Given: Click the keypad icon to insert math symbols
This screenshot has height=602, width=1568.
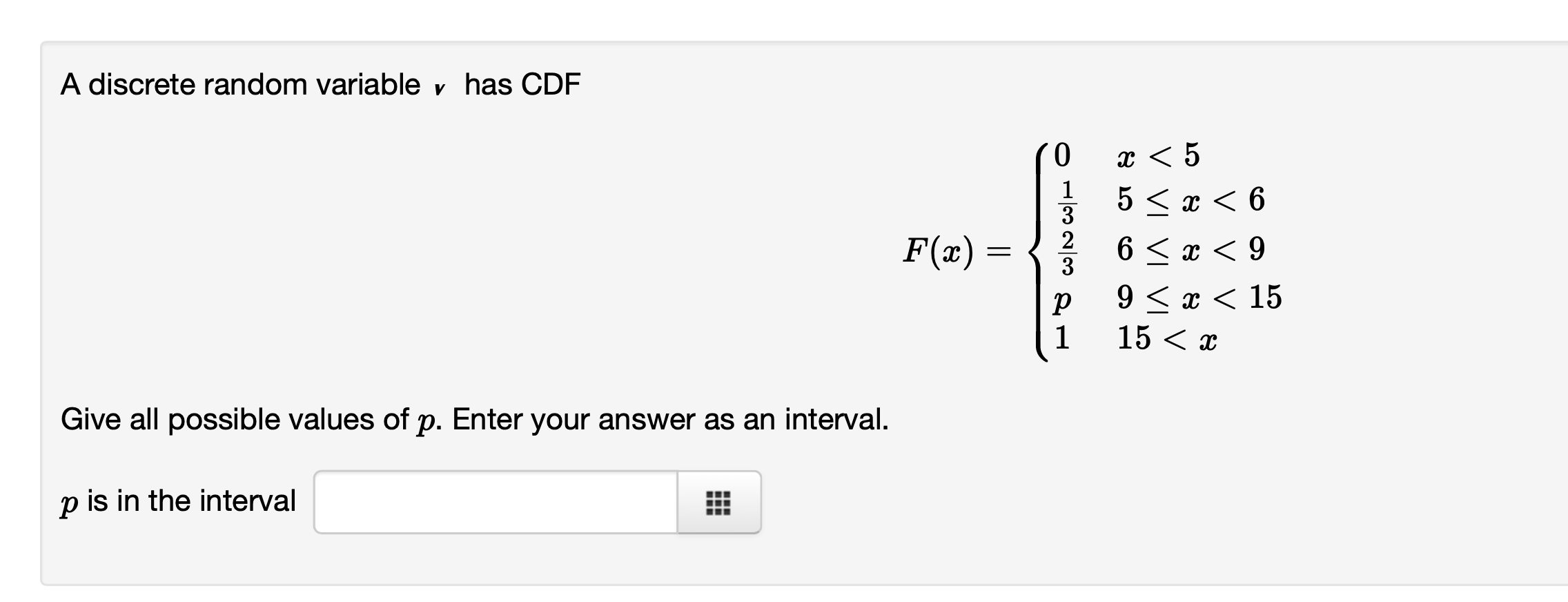Looking at the screenshot, I should [718, 503].
